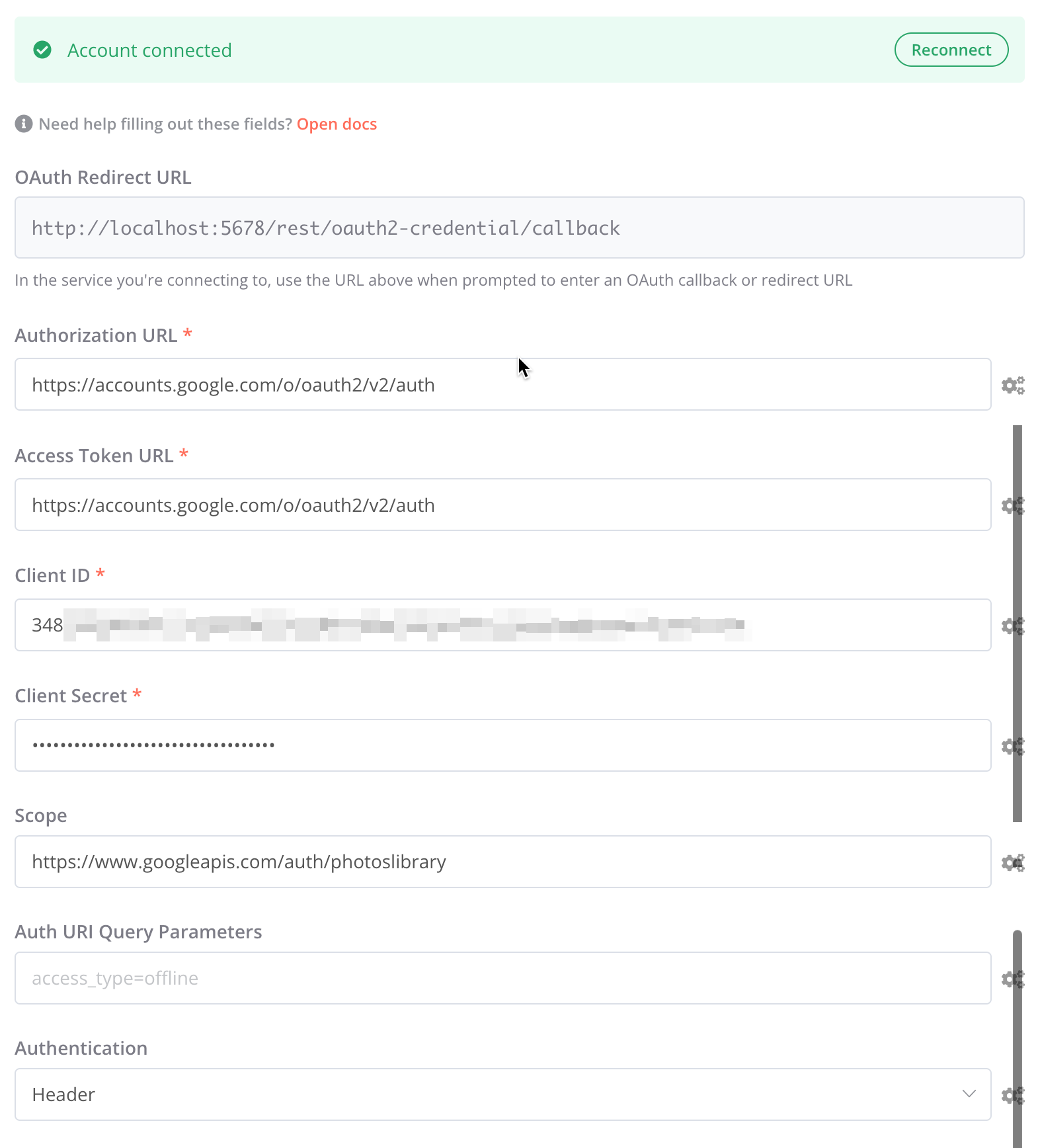Expand the Authentication Header dropdown

pos(502,1094)
